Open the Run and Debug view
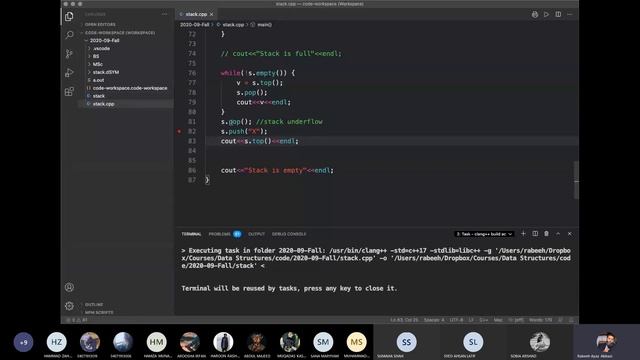Image resolution: width=640 pixels, height=360 pixels. tap(69, 73)
